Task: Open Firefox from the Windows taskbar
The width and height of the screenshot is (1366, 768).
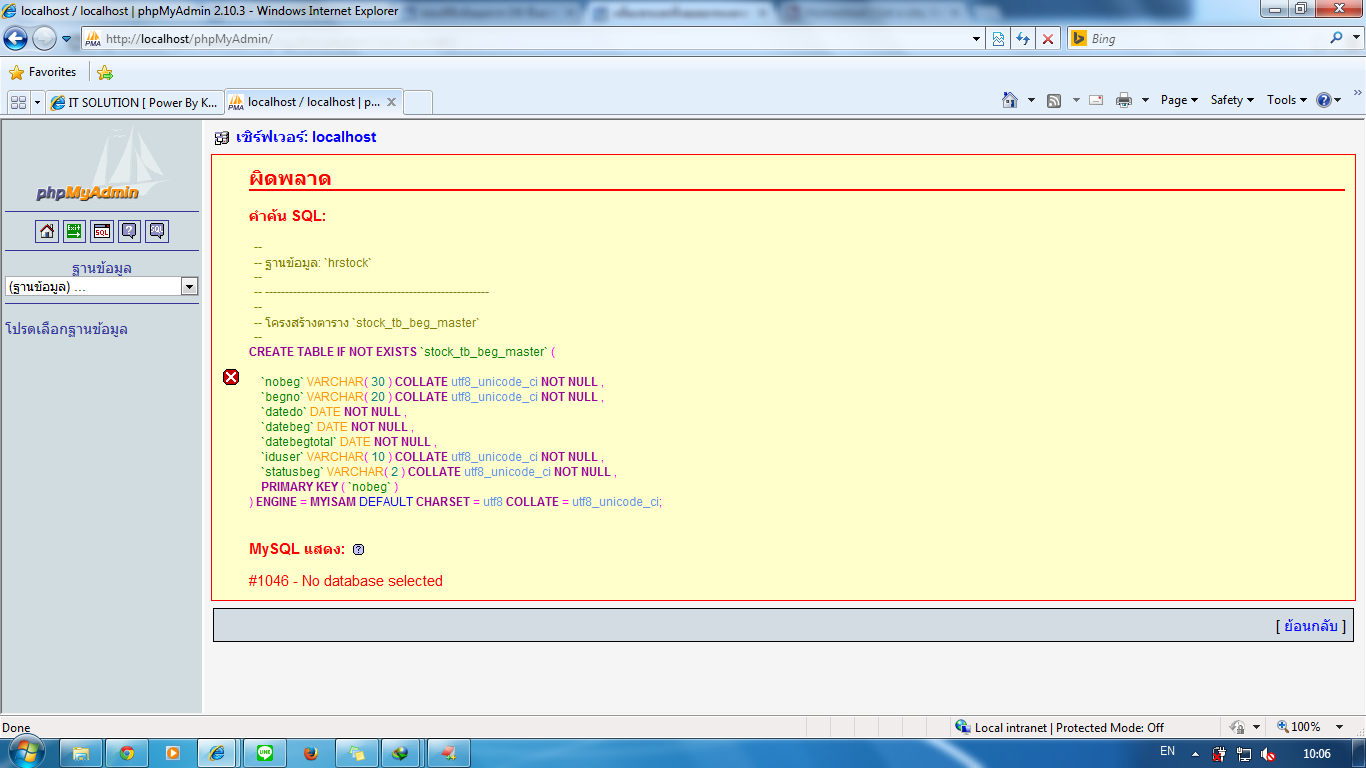Action: (310, 753)
